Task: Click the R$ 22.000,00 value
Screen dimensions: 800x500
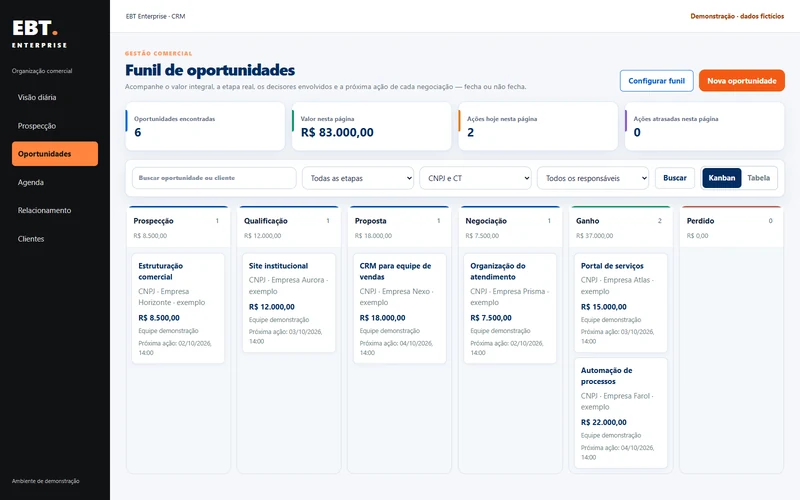Action: [x=604, y=422]
